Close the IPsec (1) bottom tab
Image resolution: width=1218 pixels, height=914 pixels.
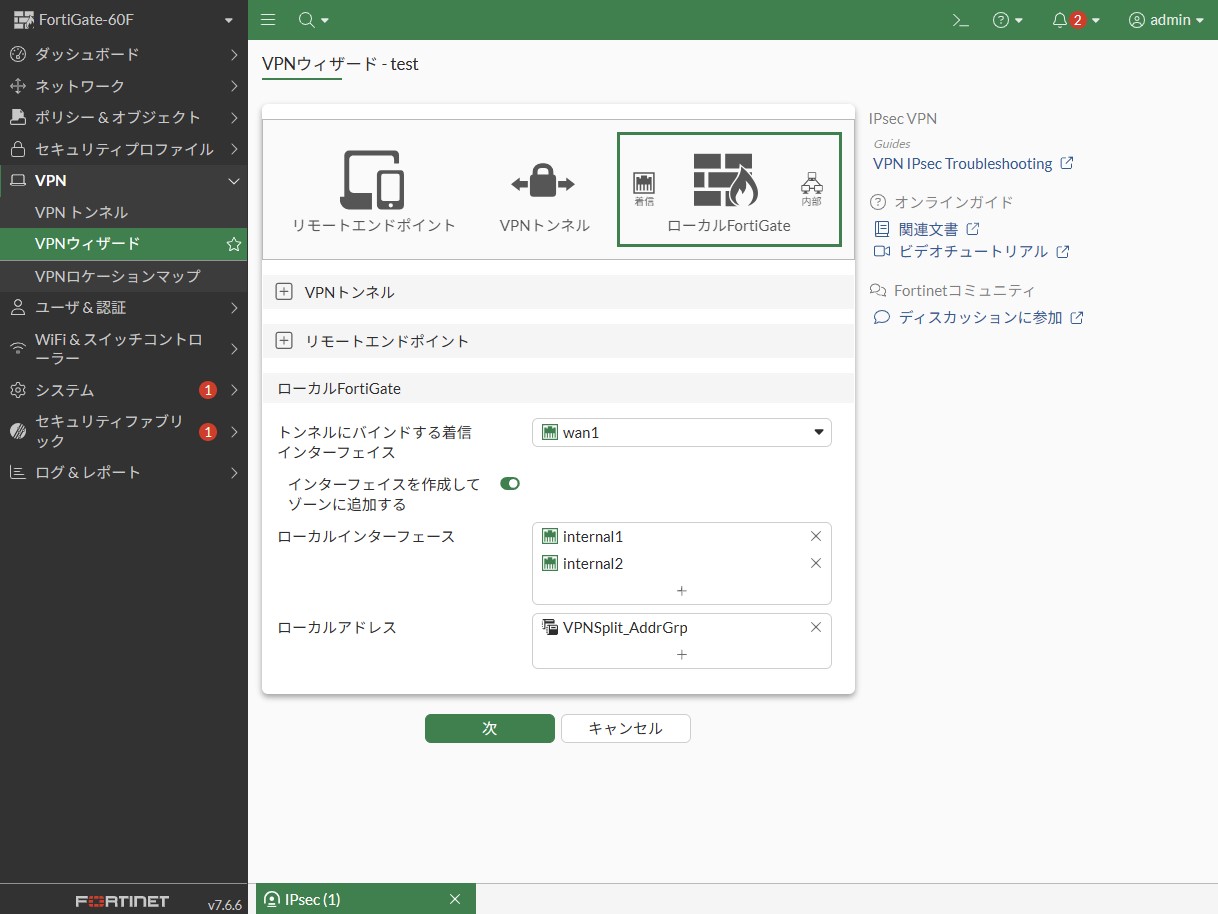point(455,899)
